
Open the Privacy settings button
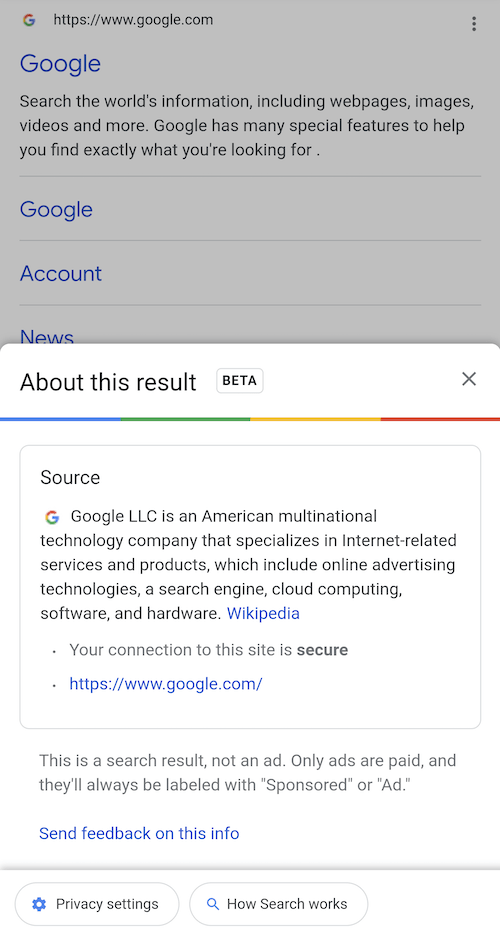click(x=97, y=904)
